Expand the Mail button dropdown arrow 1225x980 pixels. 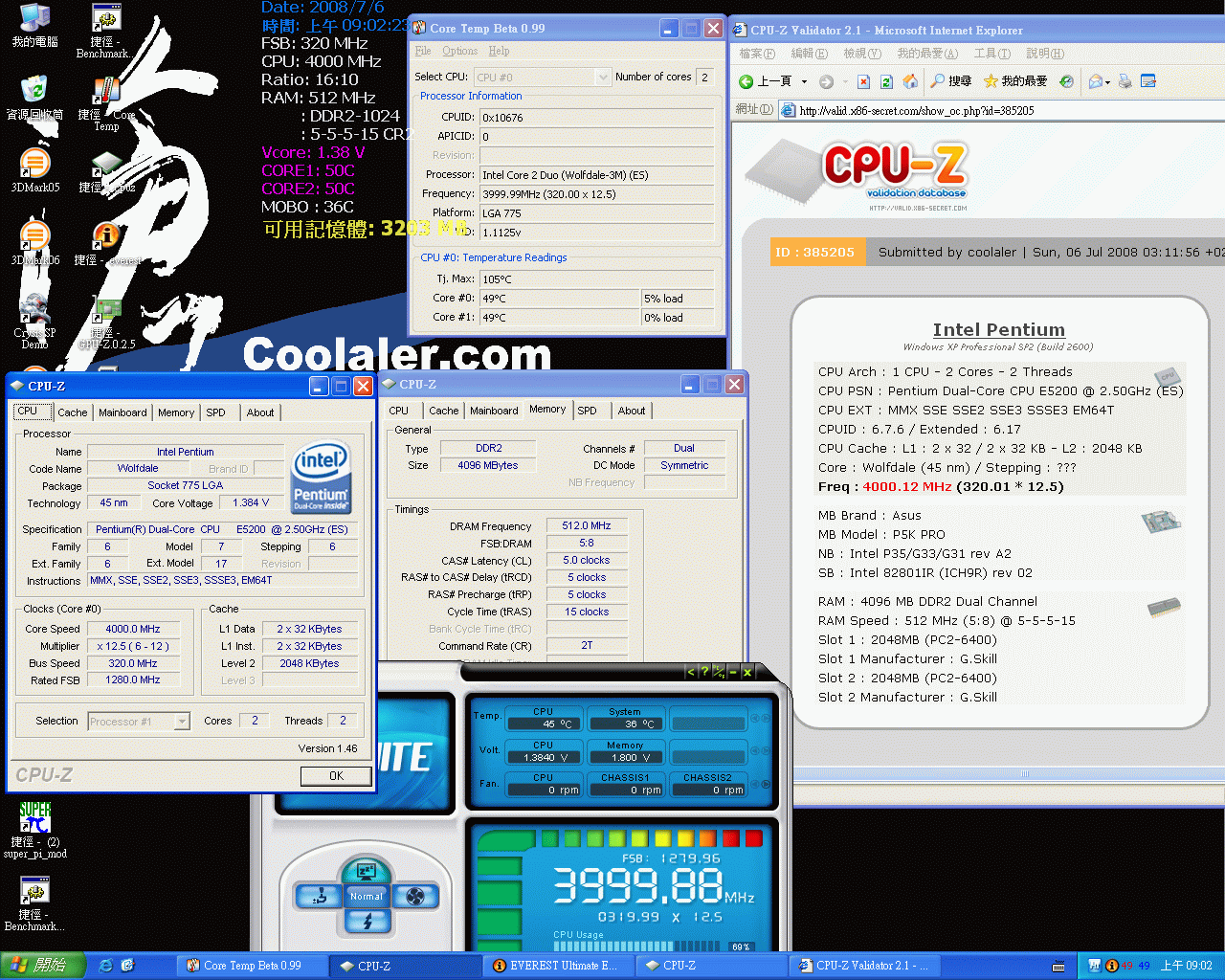[1108, 81]
